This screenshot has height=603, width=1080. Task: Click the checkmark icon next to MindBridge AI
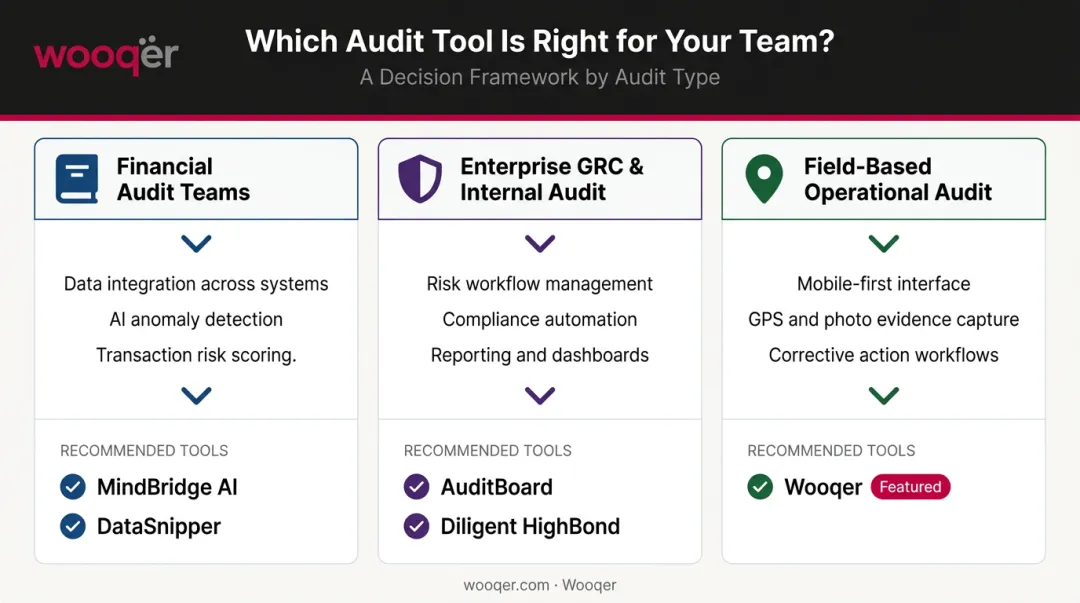click(x=73, y=487)
